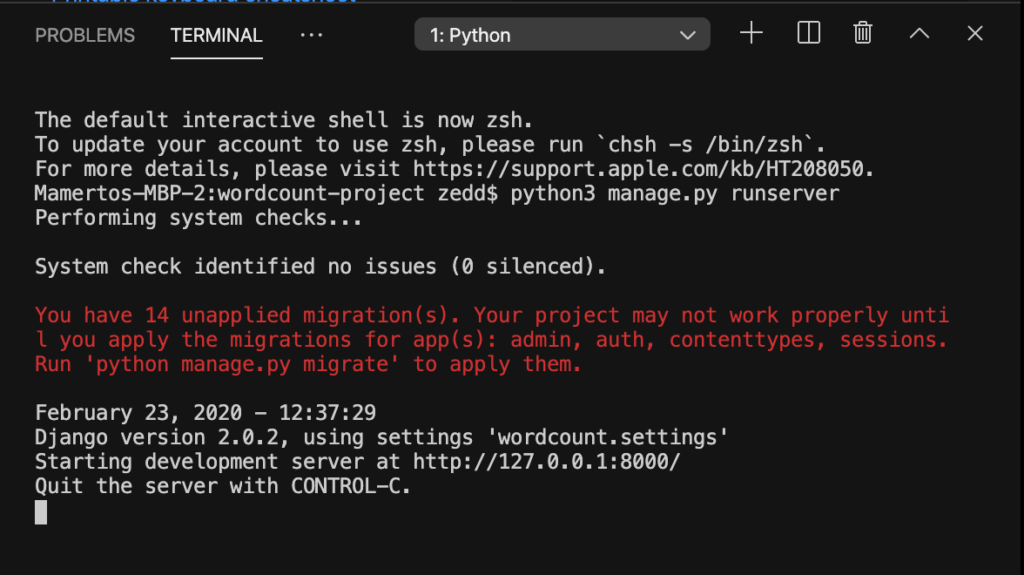This screenshot has height=575, width=1024.
Task: Click the 'python3 manage.py runserver' command text
Action: coord(675,193)
